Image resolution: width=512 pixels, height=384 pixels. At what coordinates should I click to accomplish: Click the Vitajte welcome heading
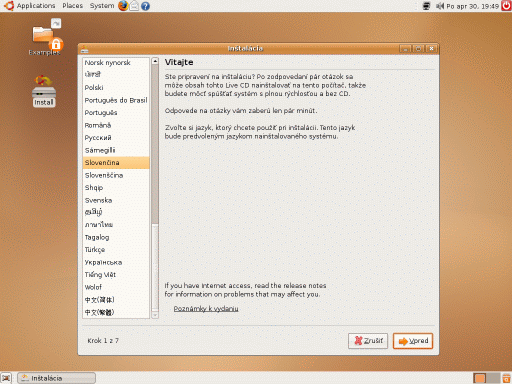click(x=179, y=62)
